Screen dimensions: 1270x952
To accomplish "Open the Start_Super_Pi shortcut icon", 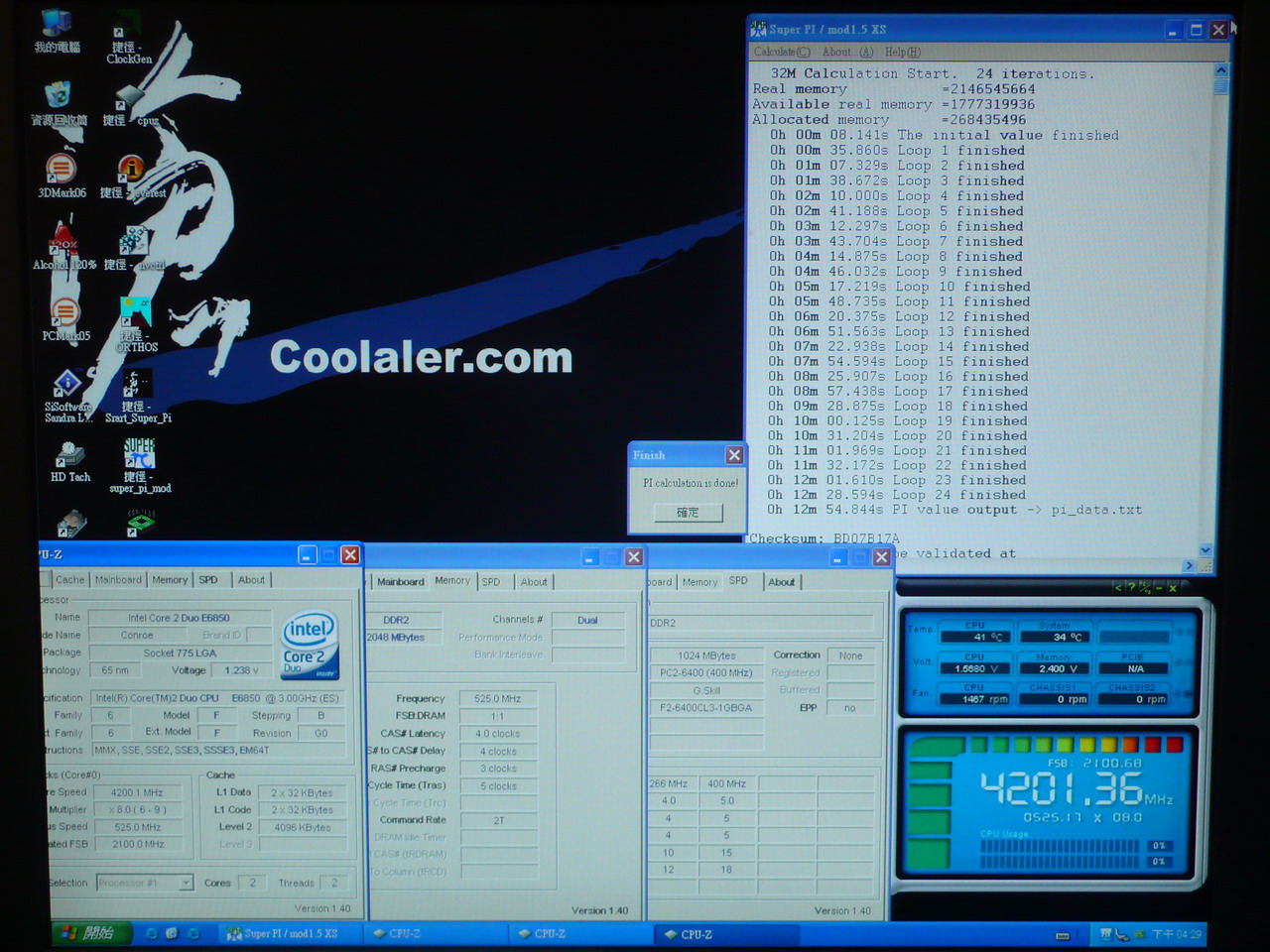I will (x=138, y=396).
